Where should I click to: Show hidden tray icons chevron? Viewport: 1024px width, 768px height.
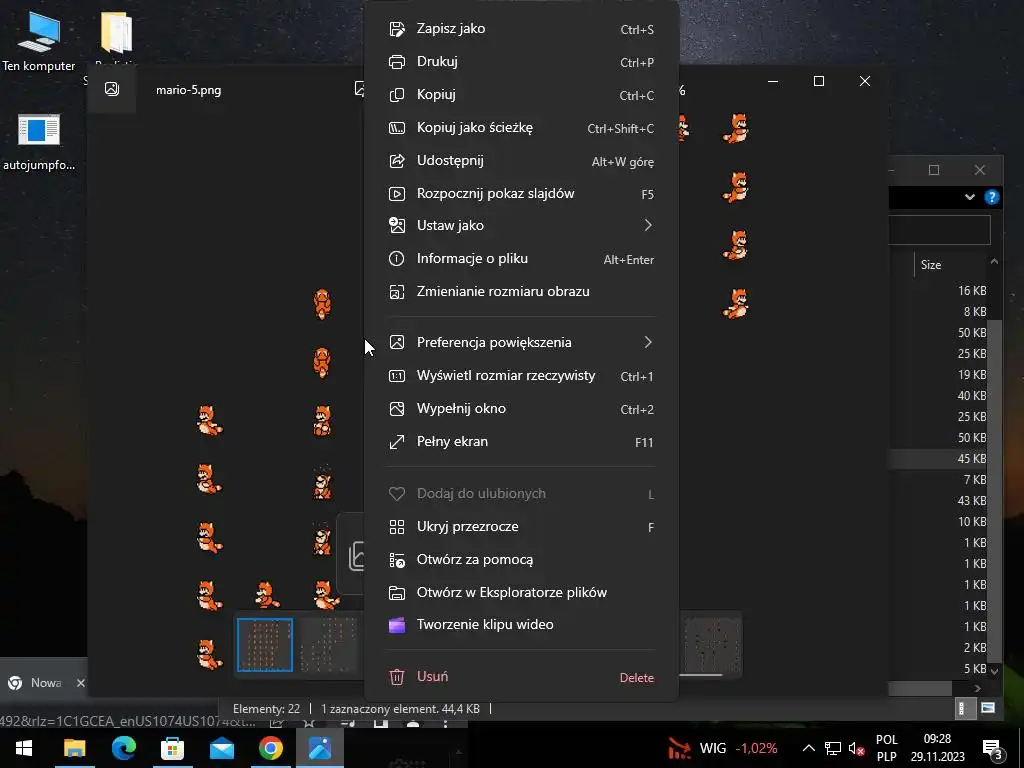808,748
